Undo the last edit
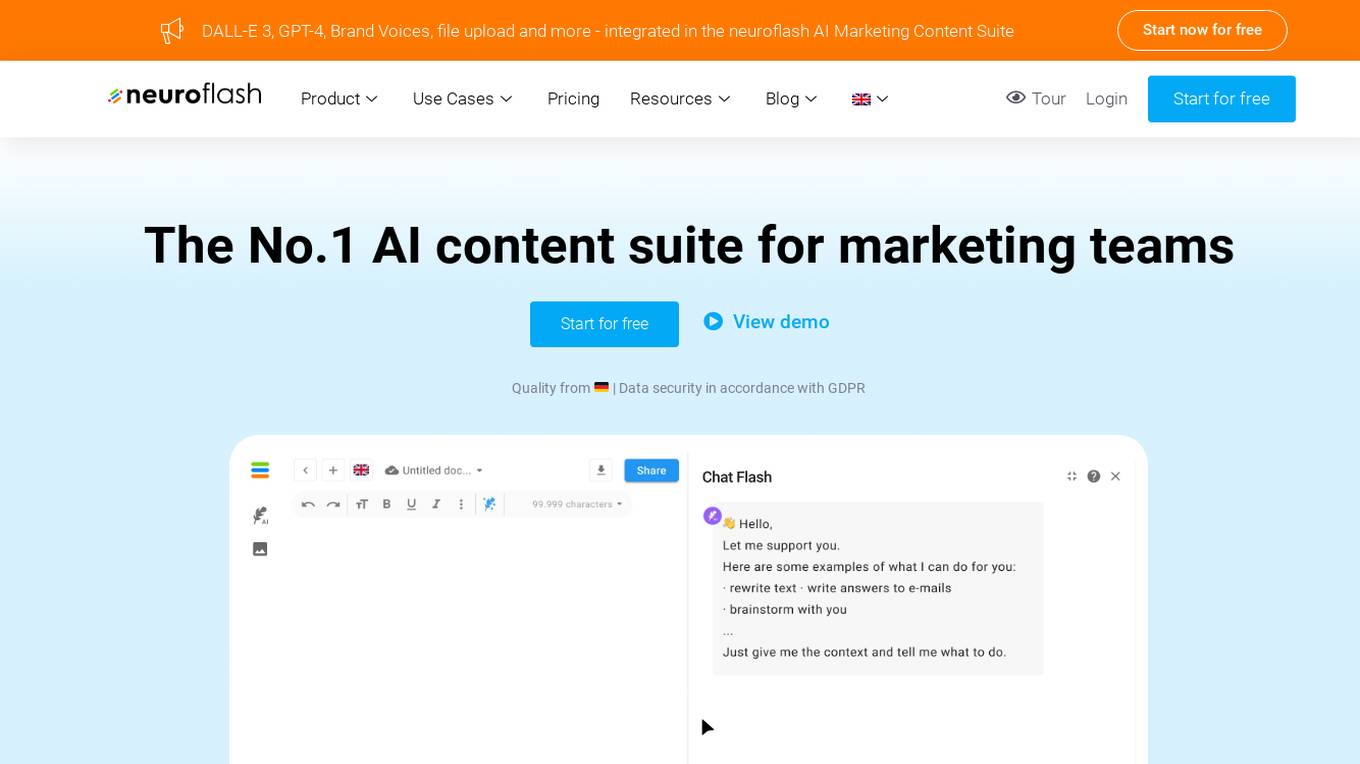This screenshot has width=1360, height=764. (x=308, y=504)
